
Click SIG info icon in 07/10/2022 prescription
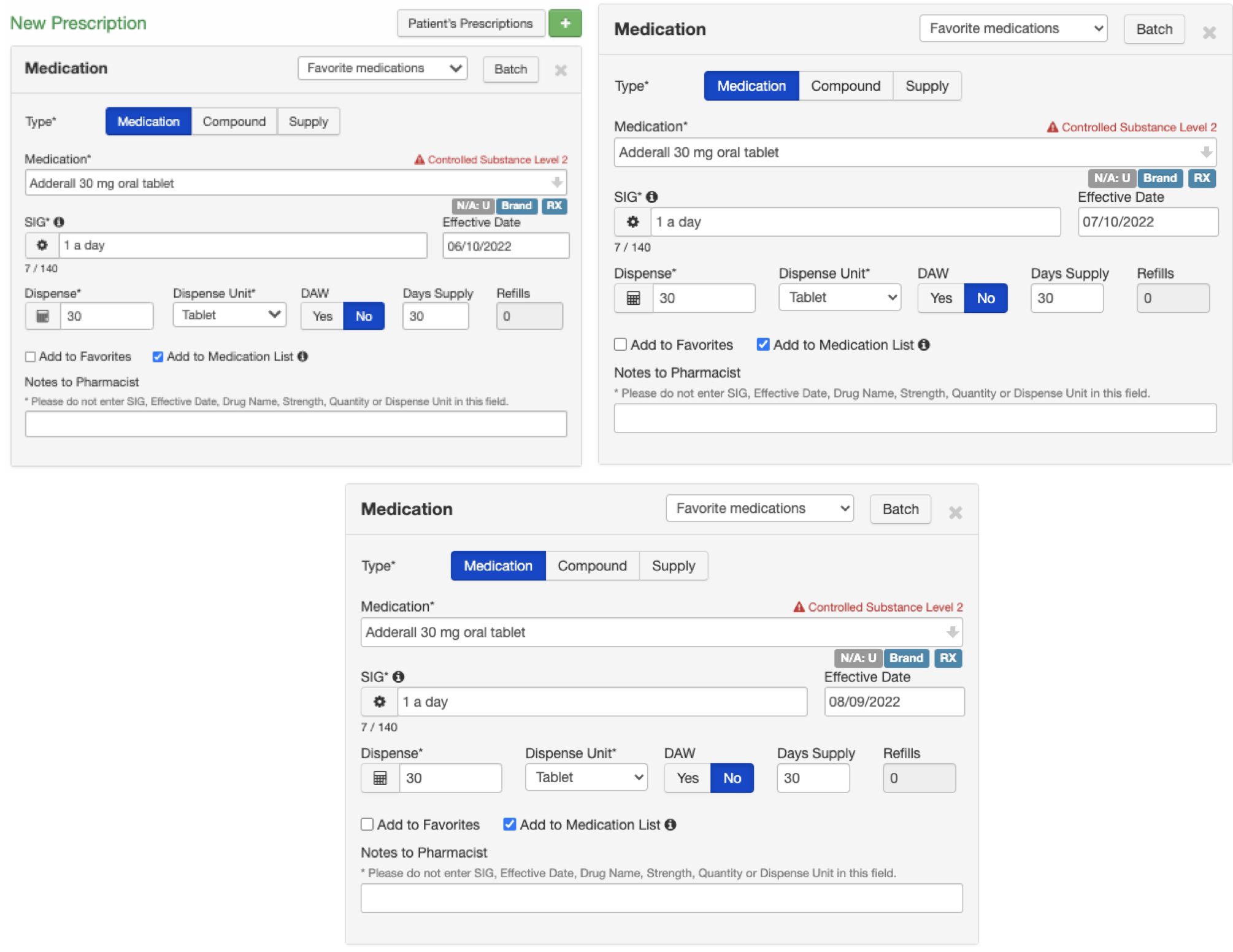click(652, 197)
